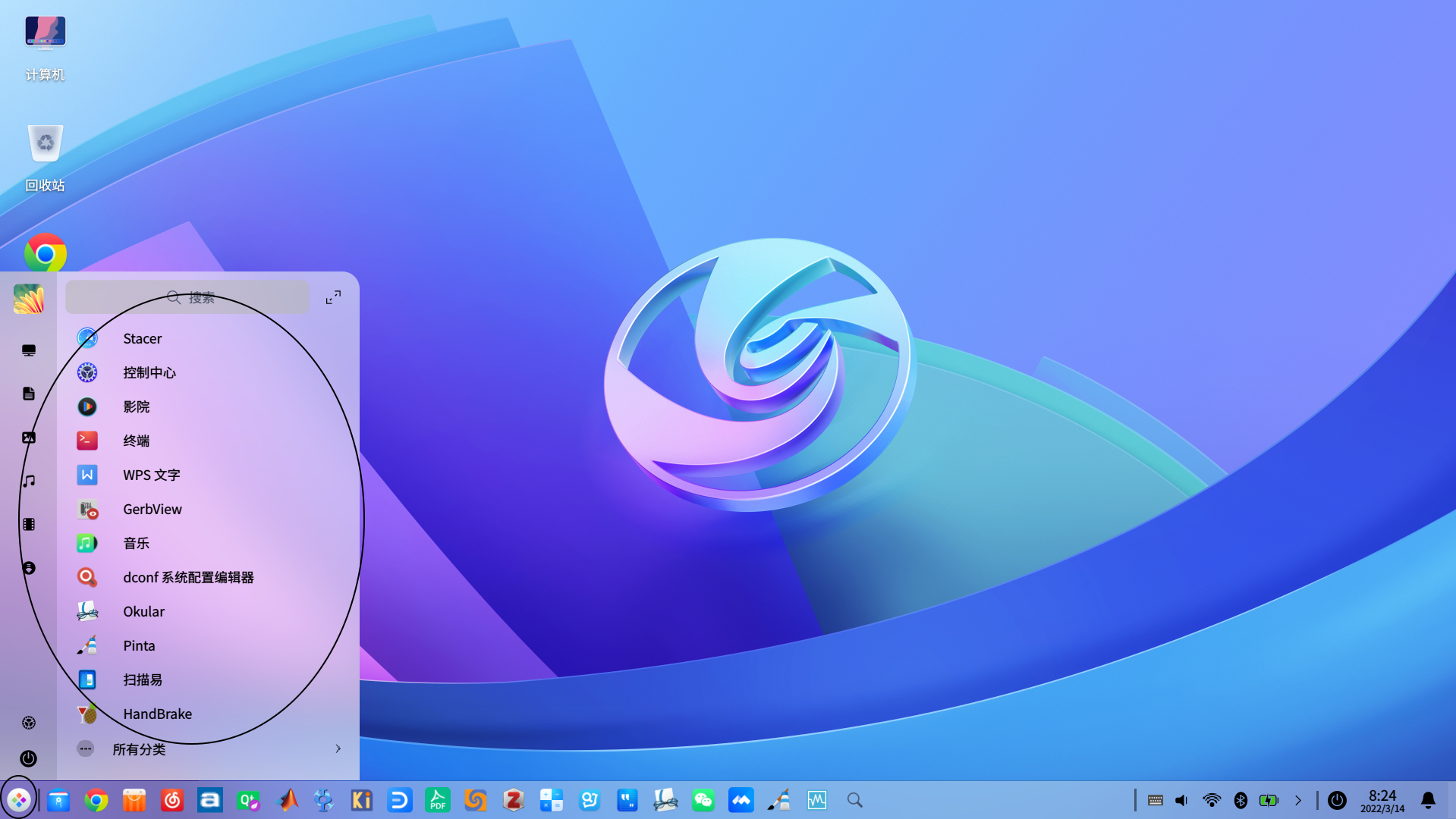
Task: Launch MATLAB from the taskbar
Action: (x=288, y=800)
